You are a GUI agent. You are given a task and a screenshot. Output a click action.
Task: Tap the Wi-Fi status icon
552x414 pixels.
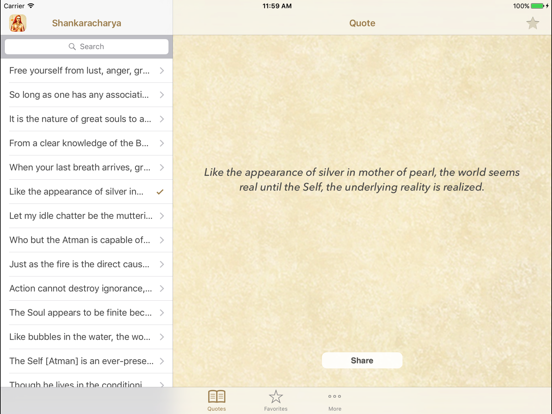[31, 6]
